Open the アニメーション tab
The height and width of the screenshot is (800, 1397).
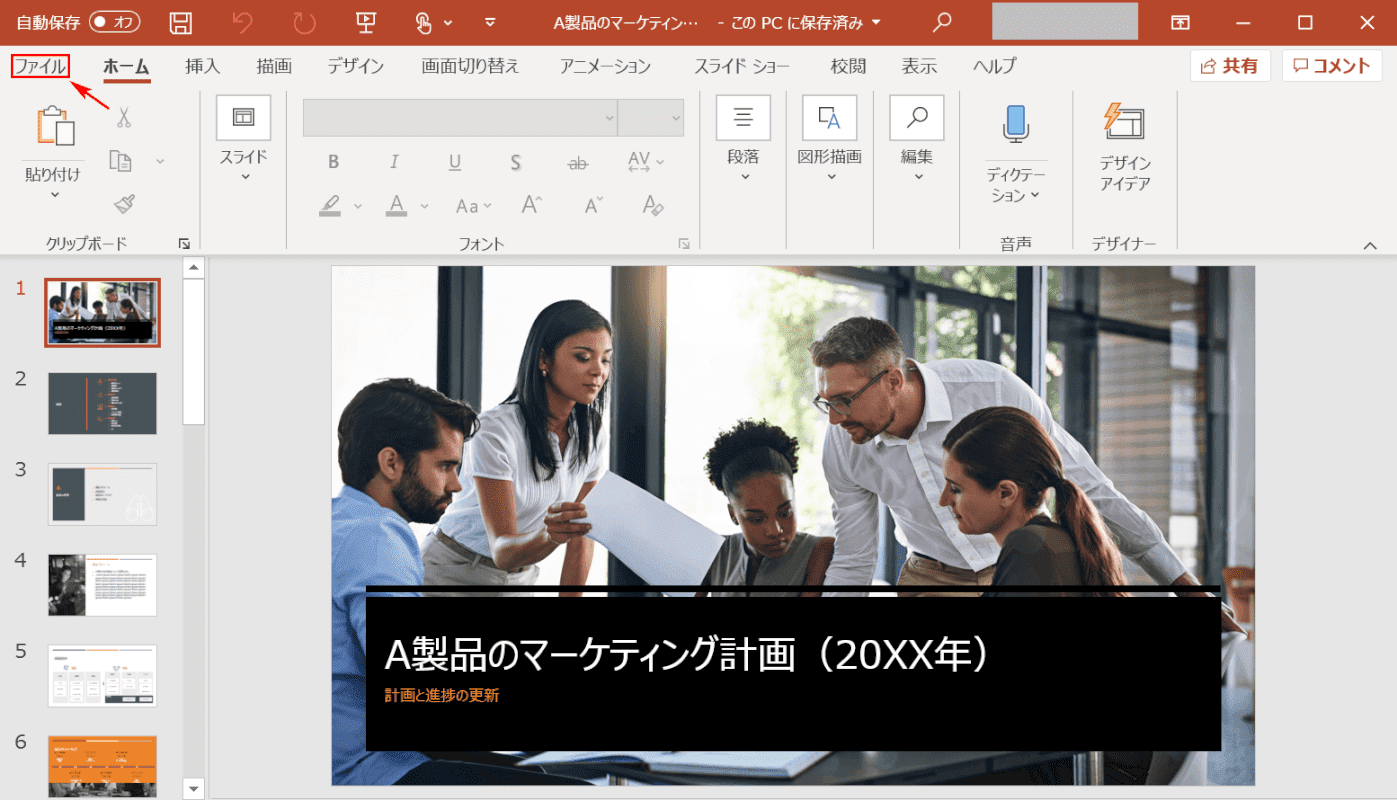click(x=606, y=67)
